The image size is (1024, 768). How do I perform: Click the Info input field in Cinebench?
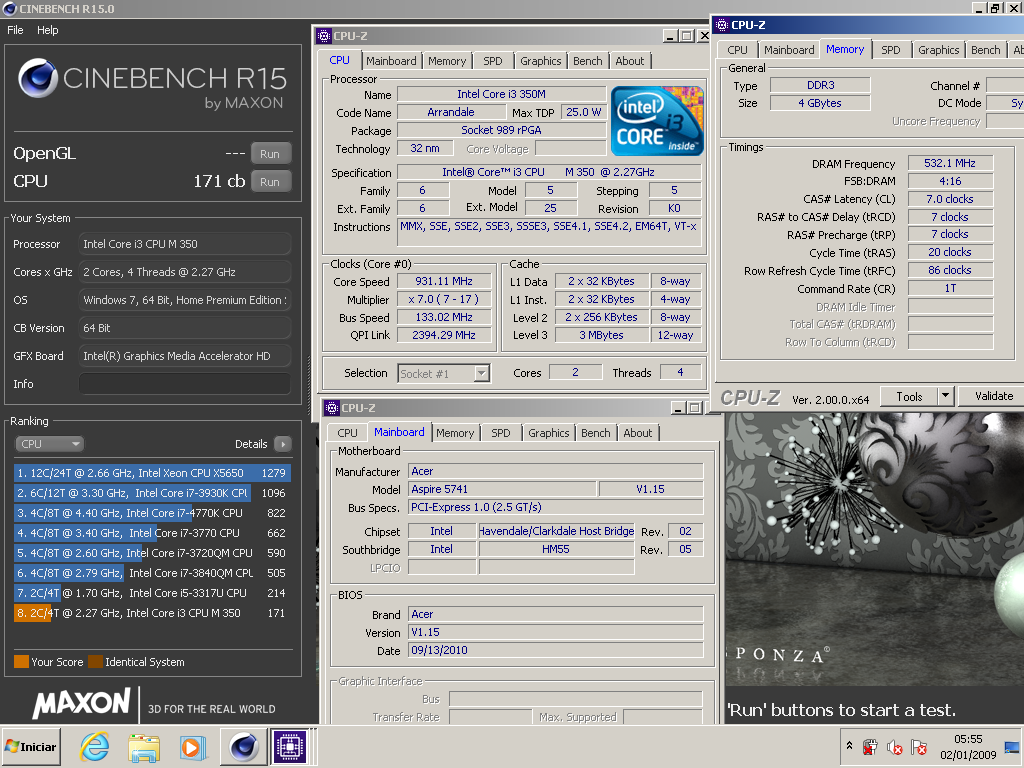click(185, 384)
